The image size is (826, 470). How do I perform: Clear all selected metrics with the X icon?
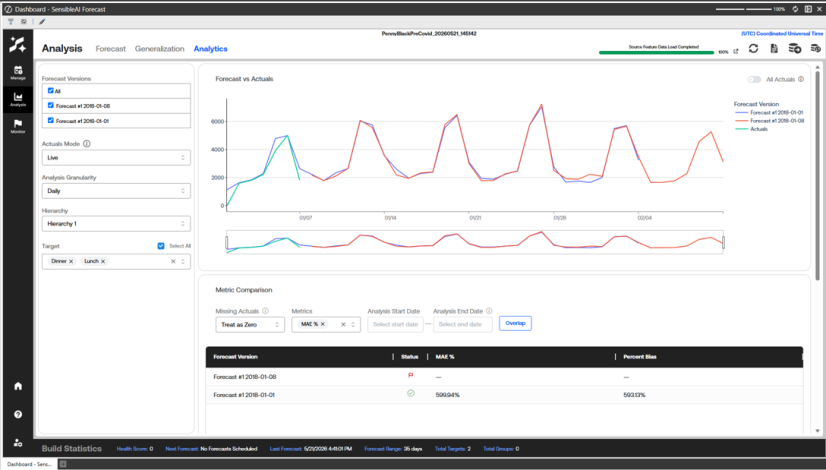343,325
